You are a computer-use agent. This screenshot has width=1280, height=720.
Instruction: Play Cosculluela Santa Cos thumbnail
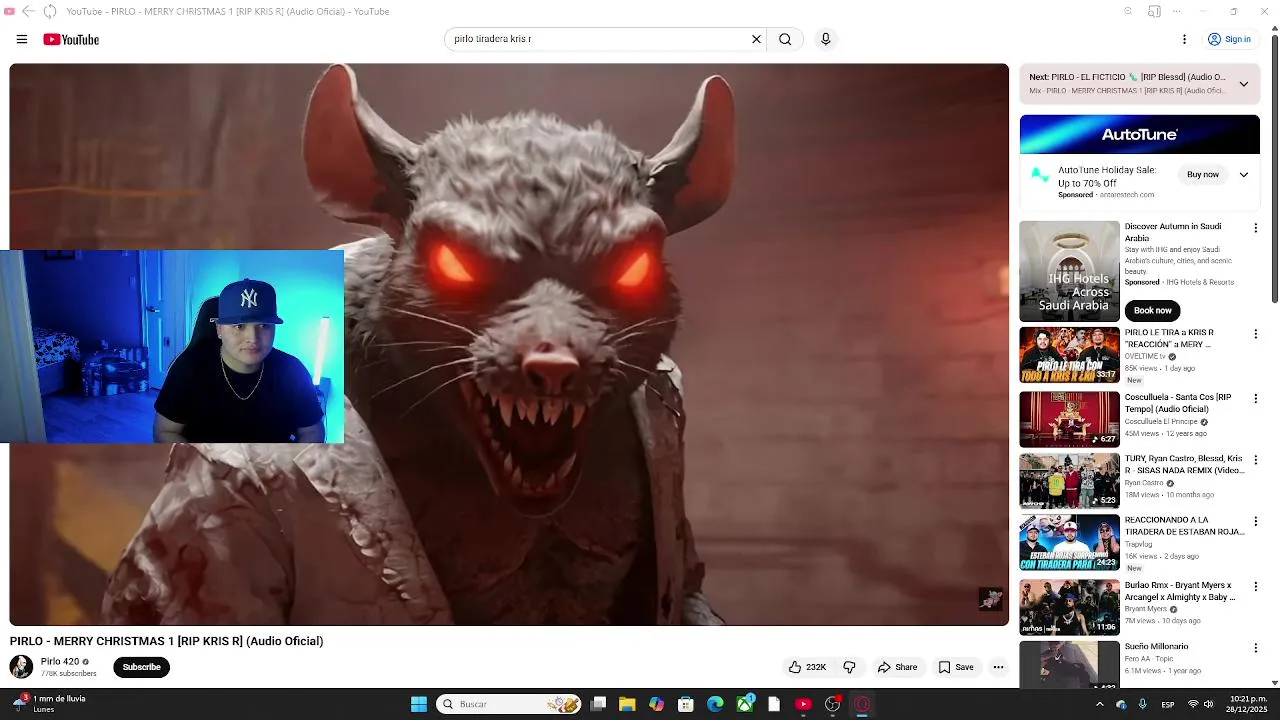[x=1069, y=419]
